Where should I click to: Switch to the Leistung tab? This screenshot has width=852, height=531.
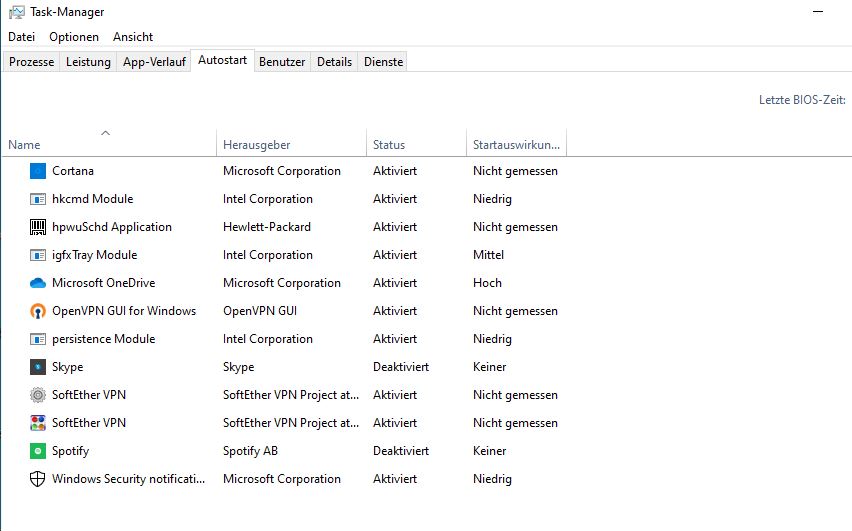[x=88, y=62]
